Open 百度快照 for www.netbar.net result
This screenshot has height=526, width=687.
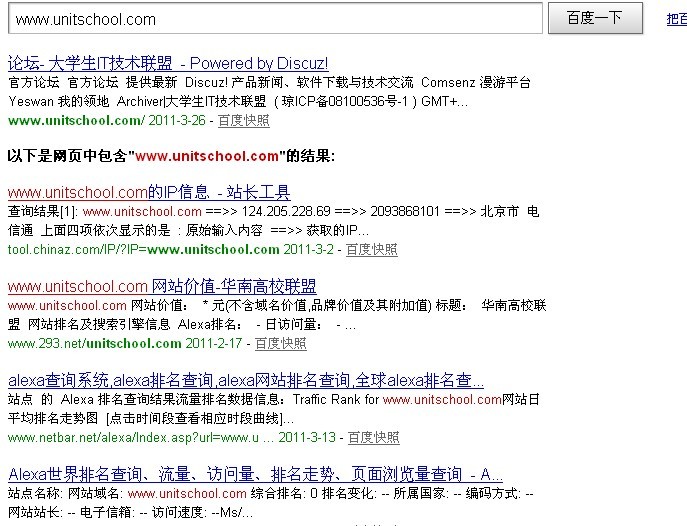click(373, 437)
